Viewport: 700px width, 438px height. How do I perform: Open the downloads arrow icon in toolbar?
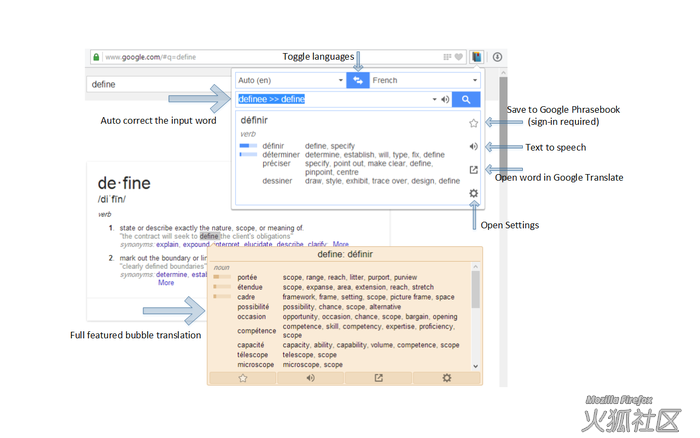(497, 57)
